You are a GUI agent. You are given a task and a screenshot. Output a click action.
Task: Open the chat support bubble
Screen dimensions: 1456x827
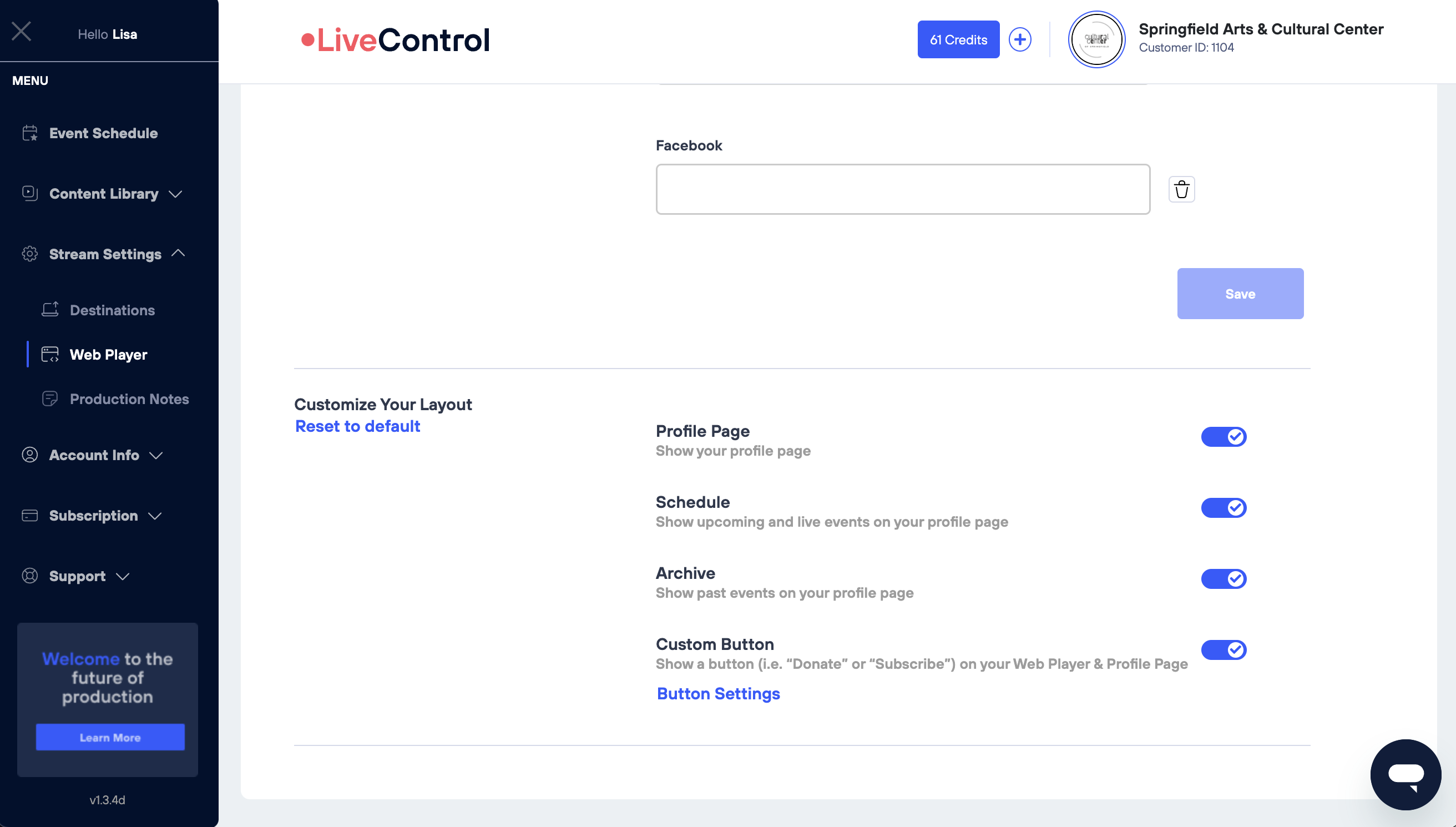point(1405,774)
